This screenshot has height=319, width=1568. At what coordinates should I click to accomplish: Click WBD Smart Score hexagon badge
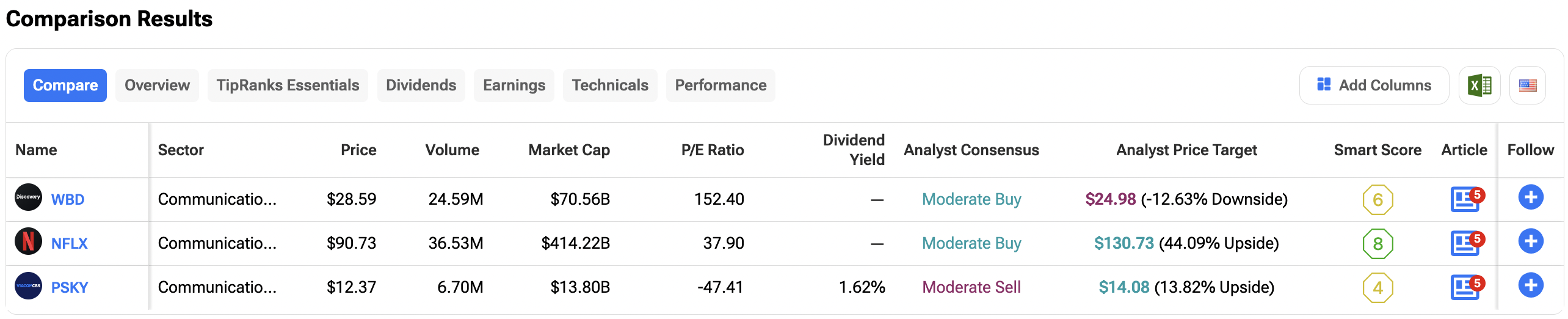click(x=1377, y=200)
